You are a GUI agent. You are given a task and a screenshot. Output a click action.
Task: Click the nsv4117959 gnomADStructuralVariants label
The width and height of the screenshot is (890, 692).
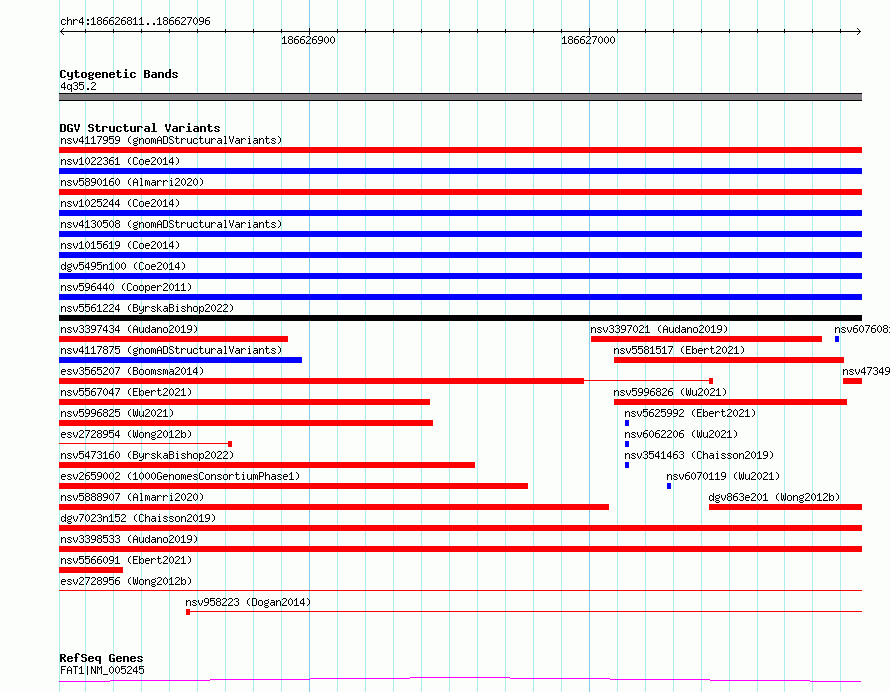pyautogui.click(x=171, y=140)
